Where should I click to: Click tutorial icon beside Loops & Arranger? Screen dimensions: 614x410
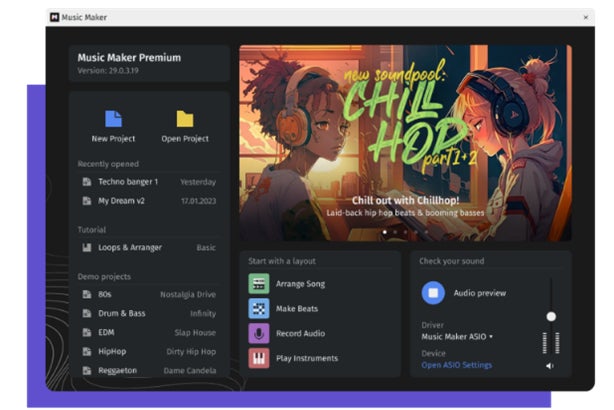(x=87, y=247)
